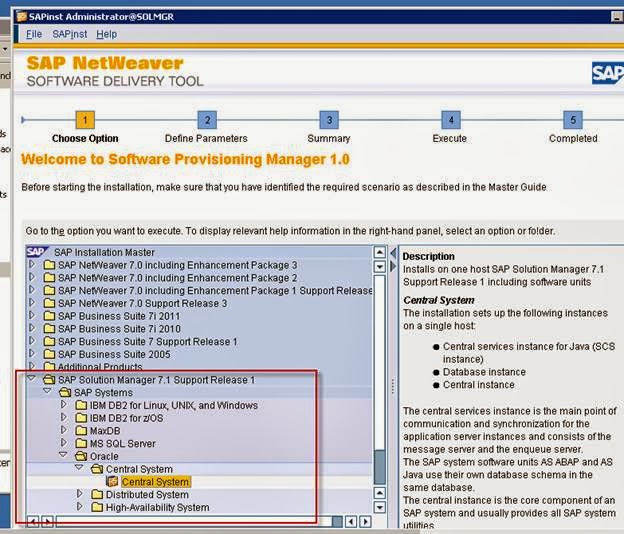Click package icon of highlighted Central System option
Screen dimensions: 624x534
pos(113,481)
